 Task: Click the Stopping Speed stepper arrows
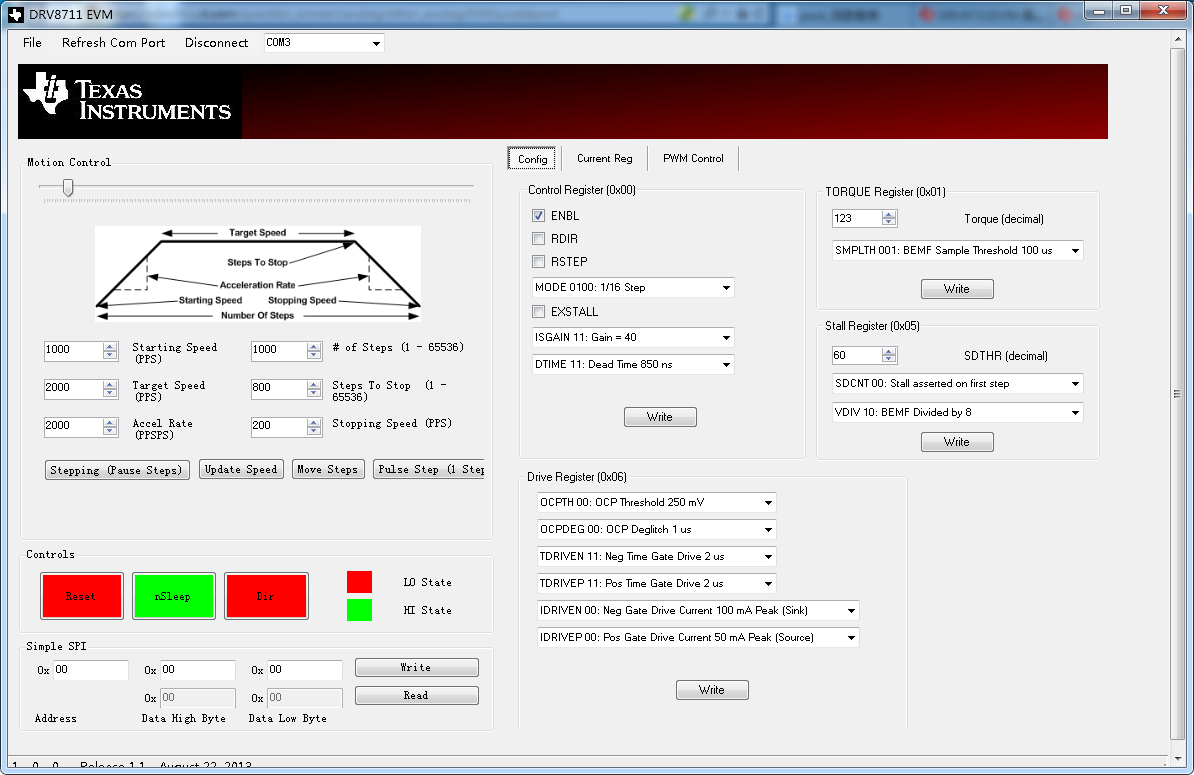click(314, 426)
